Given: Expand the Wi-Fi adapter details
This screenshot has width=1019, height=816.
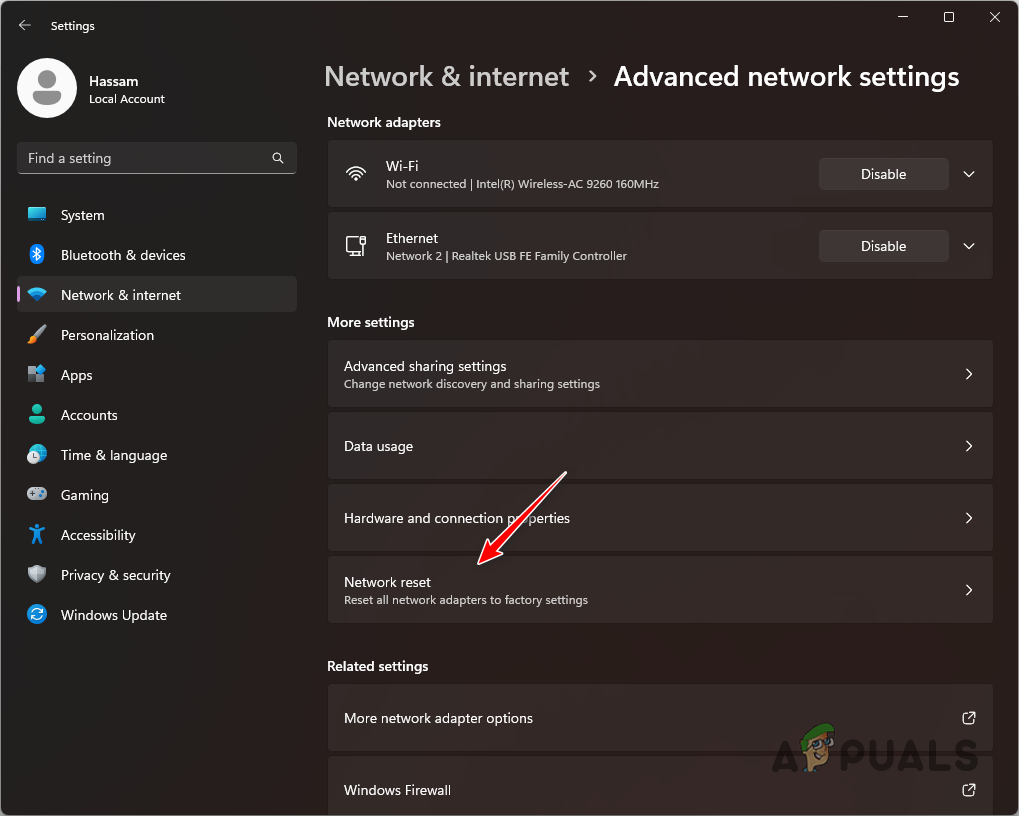Looking at the screenshot, I should (x=967, y=174).
